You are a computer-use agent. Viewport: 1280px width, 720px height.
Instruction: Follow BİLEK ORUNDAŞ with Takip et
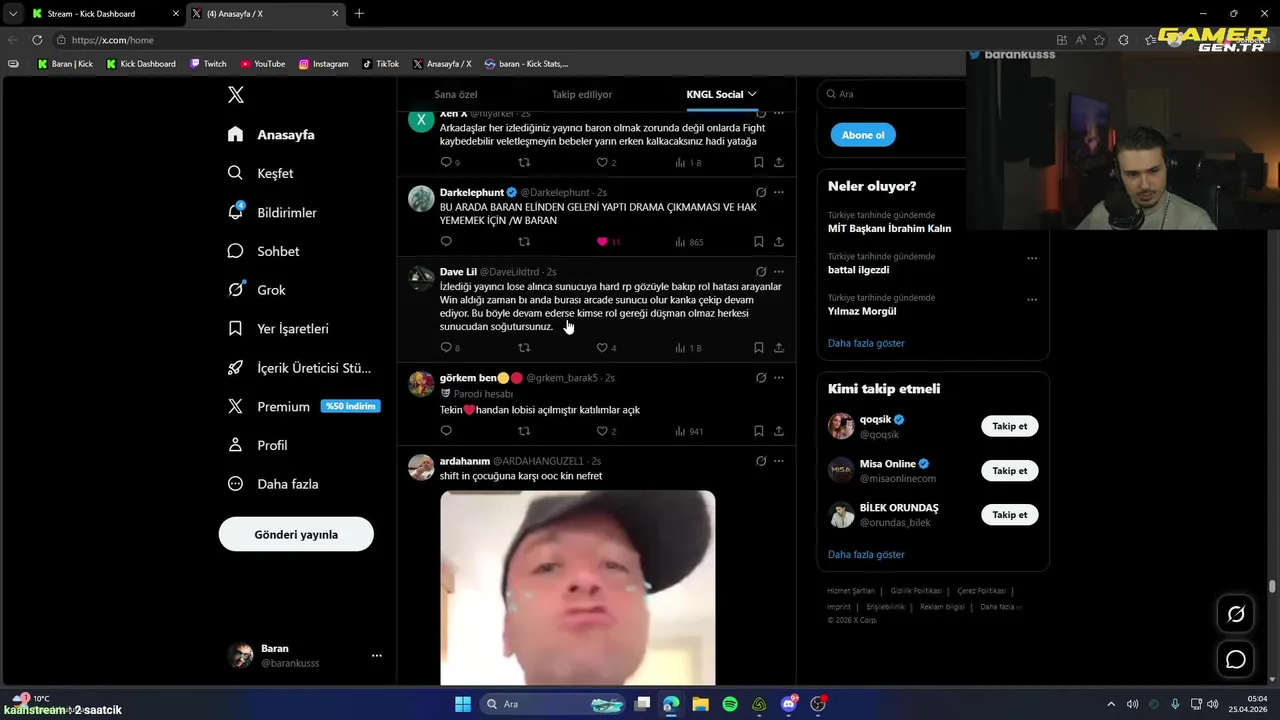pyautogui.click(x=1009, y=514)
